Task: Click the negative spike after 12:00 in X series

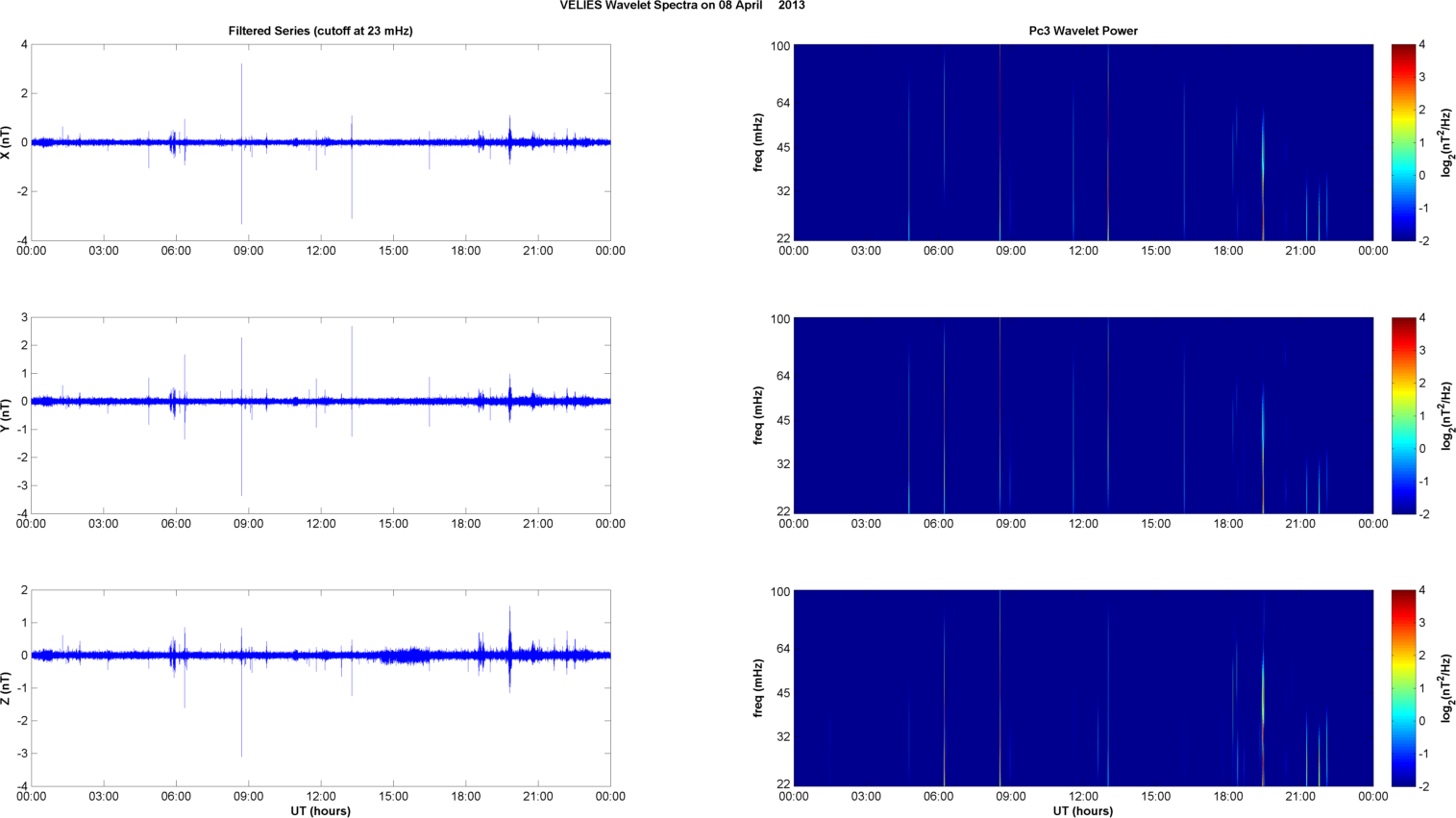Action: [352, 181]
